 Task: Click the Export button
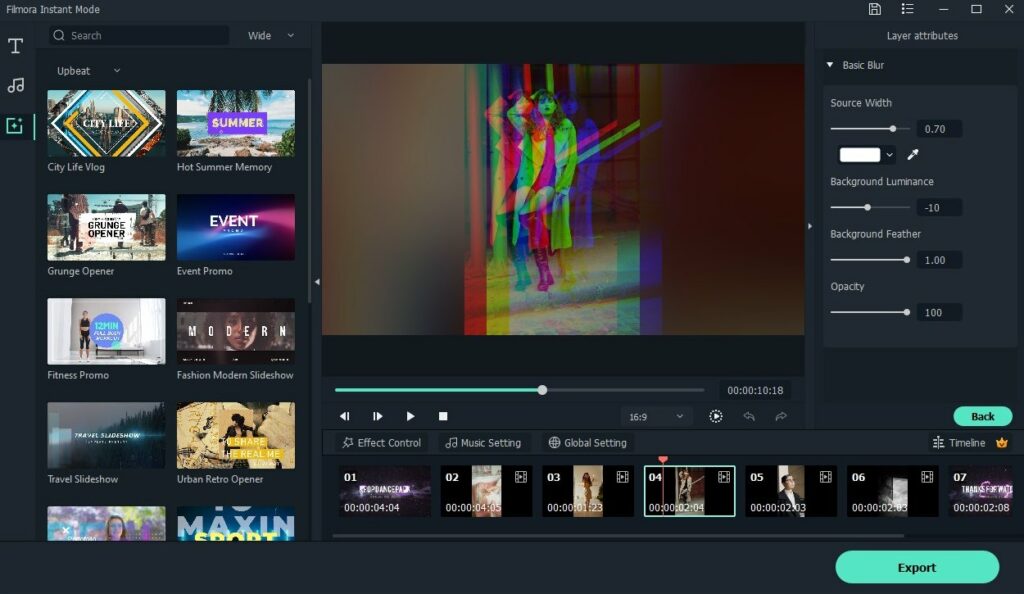916,567
